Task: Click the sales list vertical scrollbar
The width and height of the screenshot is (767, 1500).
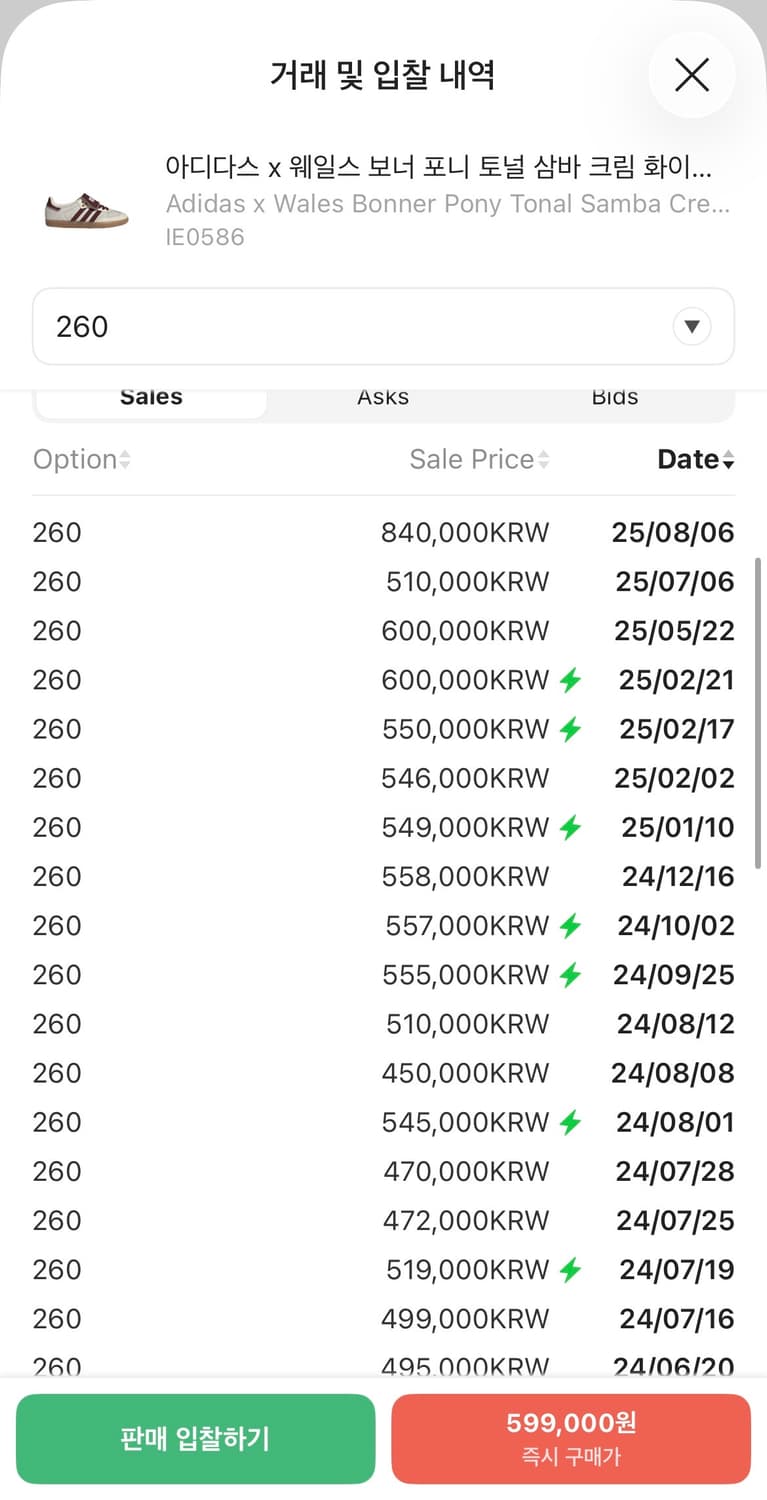Action: click(x=760, y=712)
